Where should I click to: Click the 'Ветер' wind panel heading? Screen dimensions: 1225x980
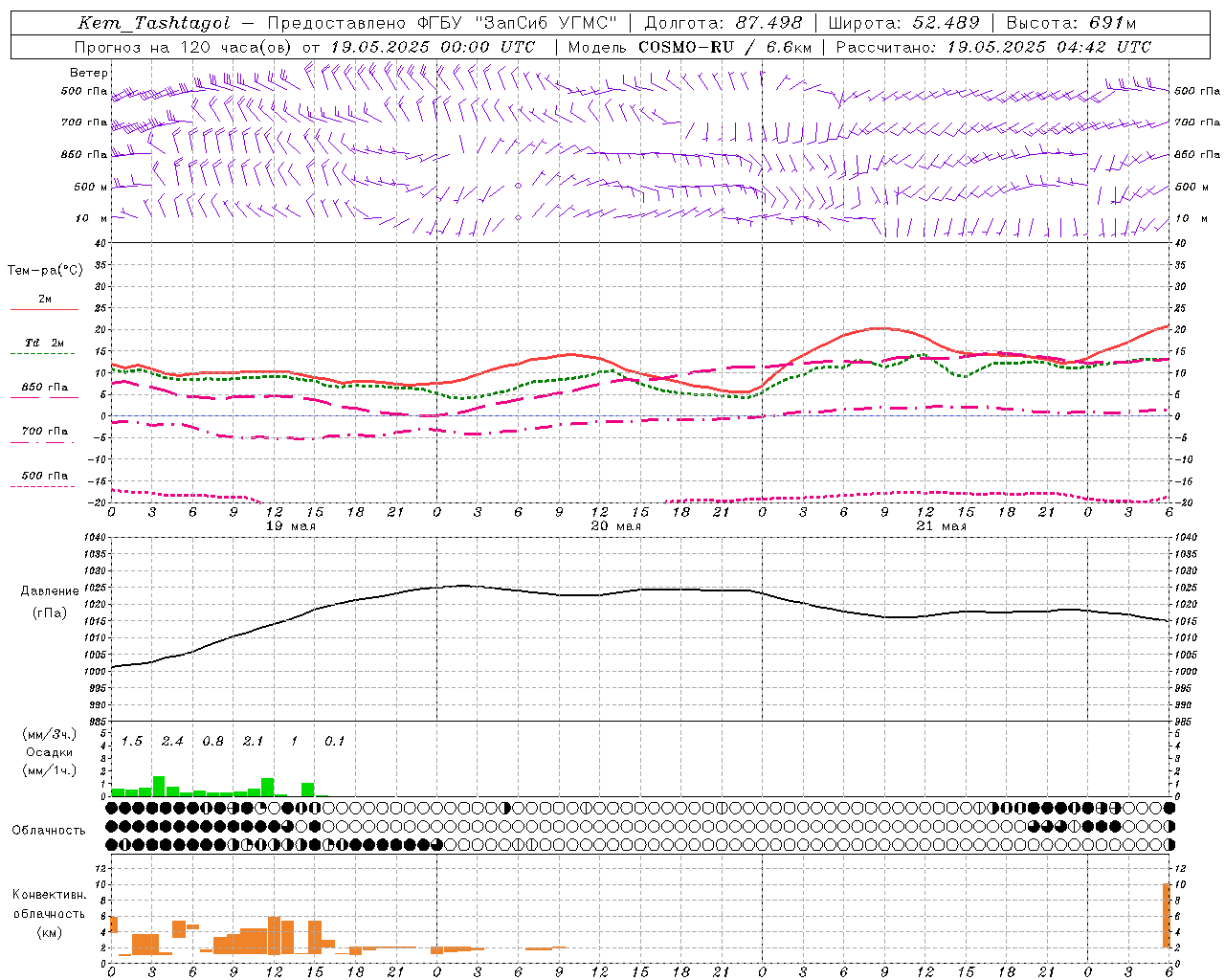pos(89,73)
